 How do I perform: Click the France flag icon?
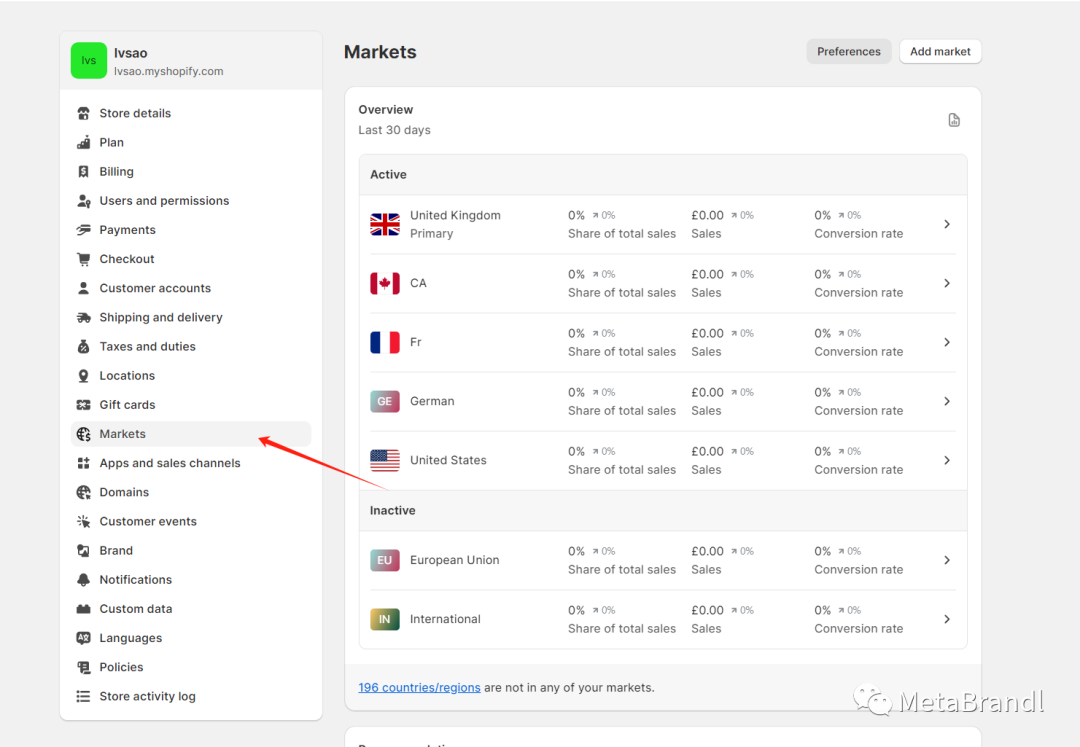click(384, 342)
